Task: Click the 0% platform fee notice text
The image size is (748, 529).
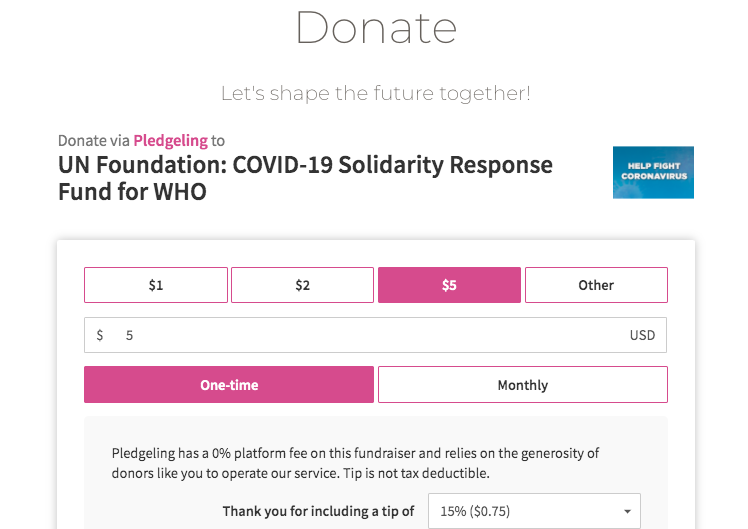Action: click(x=355, y=463)
